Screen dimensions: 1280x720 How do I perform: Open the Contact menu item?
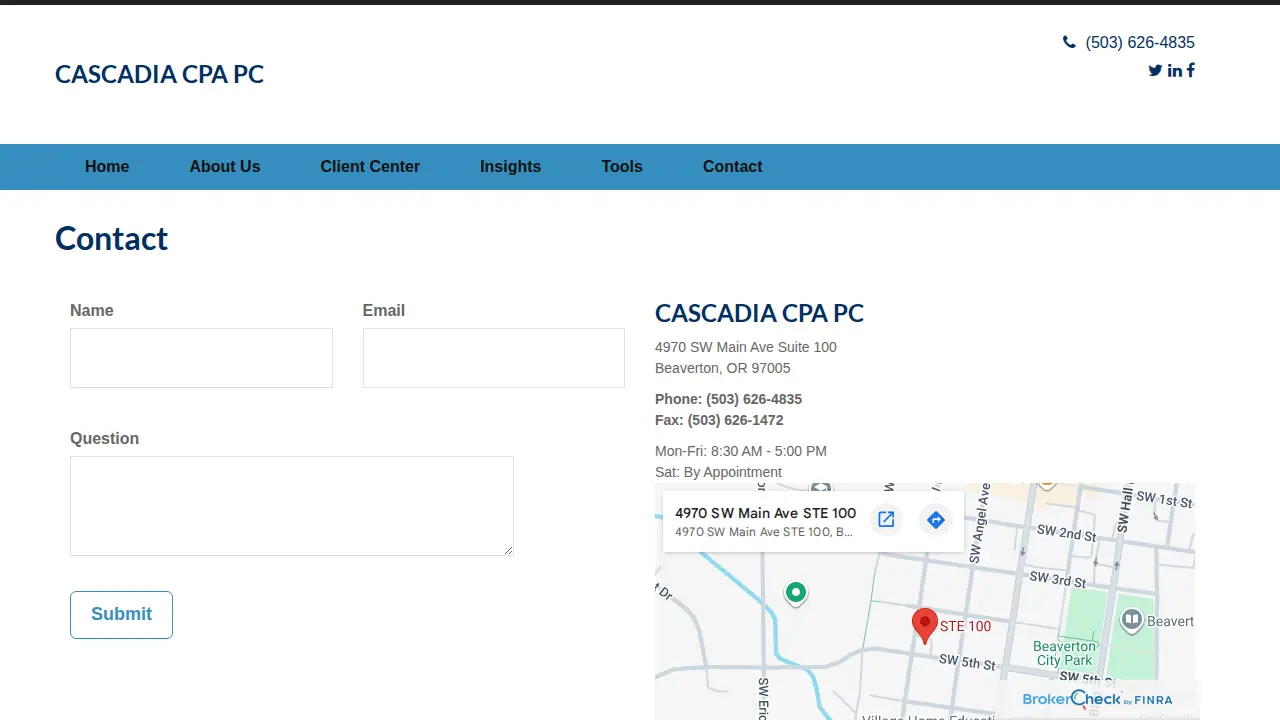click(x=733, y=167)
